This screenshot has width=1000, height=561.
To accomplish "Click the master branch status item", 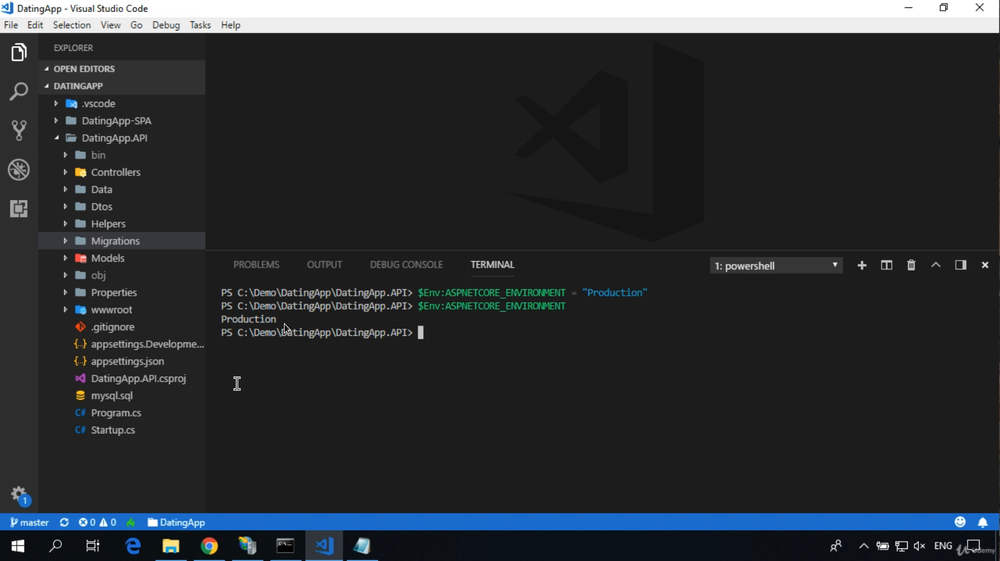I will [29, 522].
